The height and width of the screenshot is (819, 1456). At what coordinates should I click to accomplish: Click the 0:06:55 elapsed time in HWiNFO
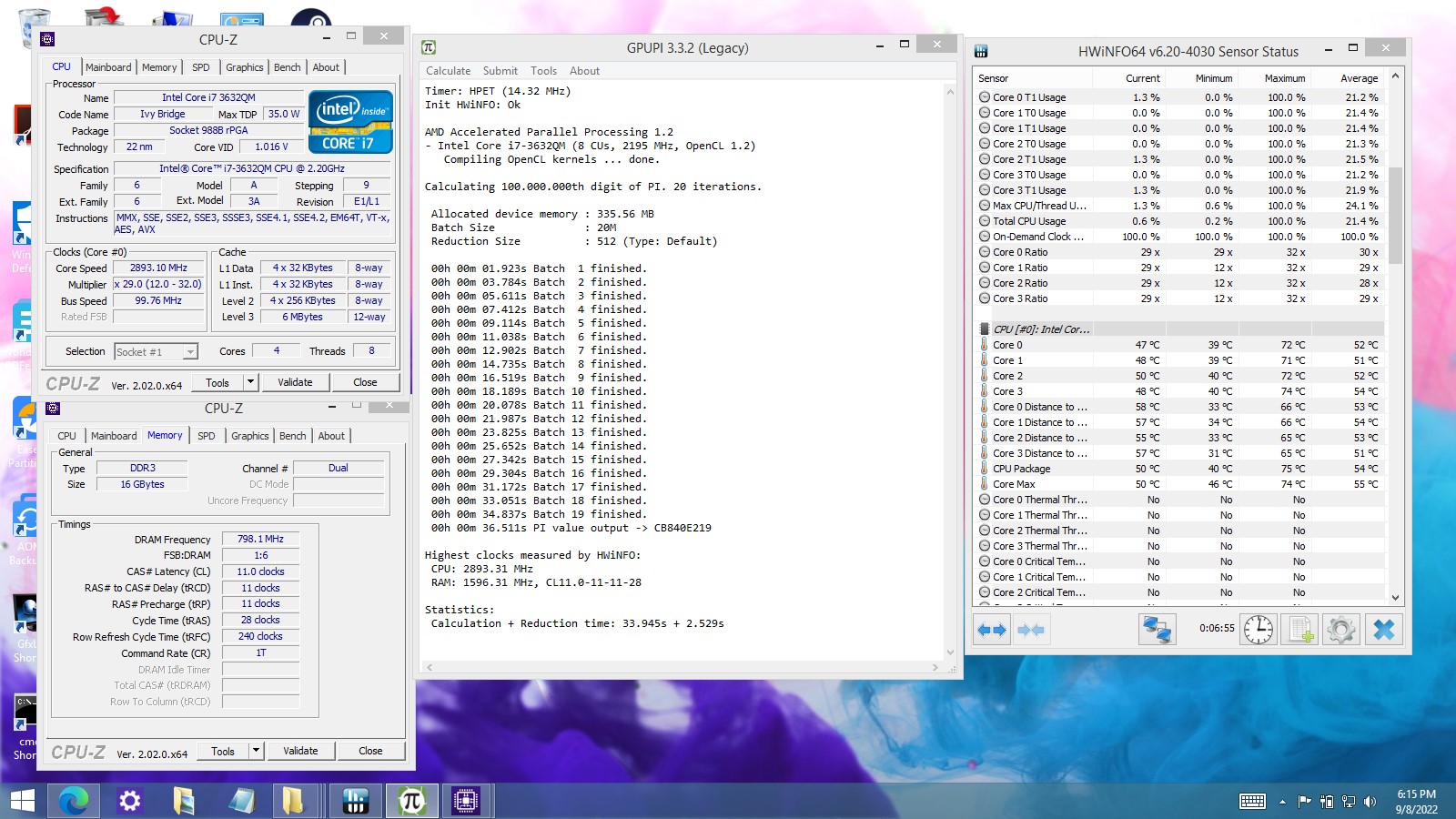pos(1217,629)
